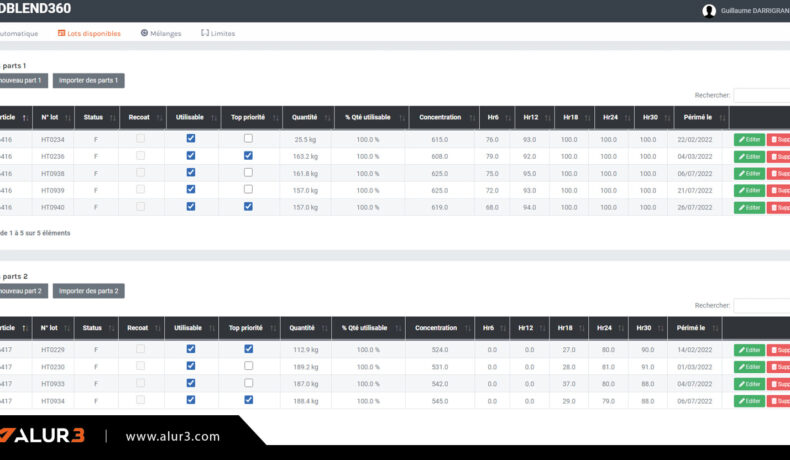Click Importer des parts 1 button
Image resolution: width=790 pixels, height=460 pixels.
(x=89, y=81)
